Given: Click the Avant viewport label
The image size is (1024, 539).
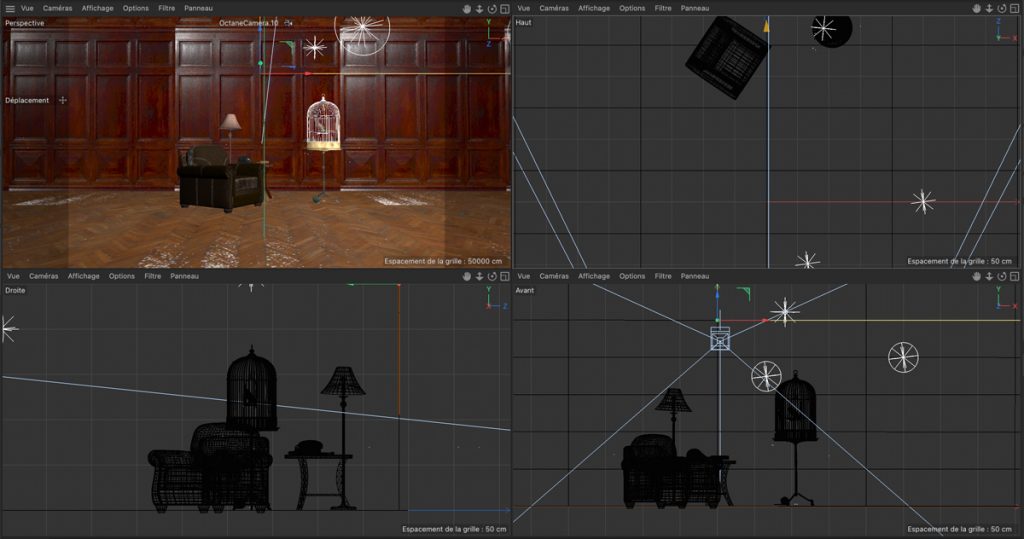Looking at the screenshot, I should (525, 290).
